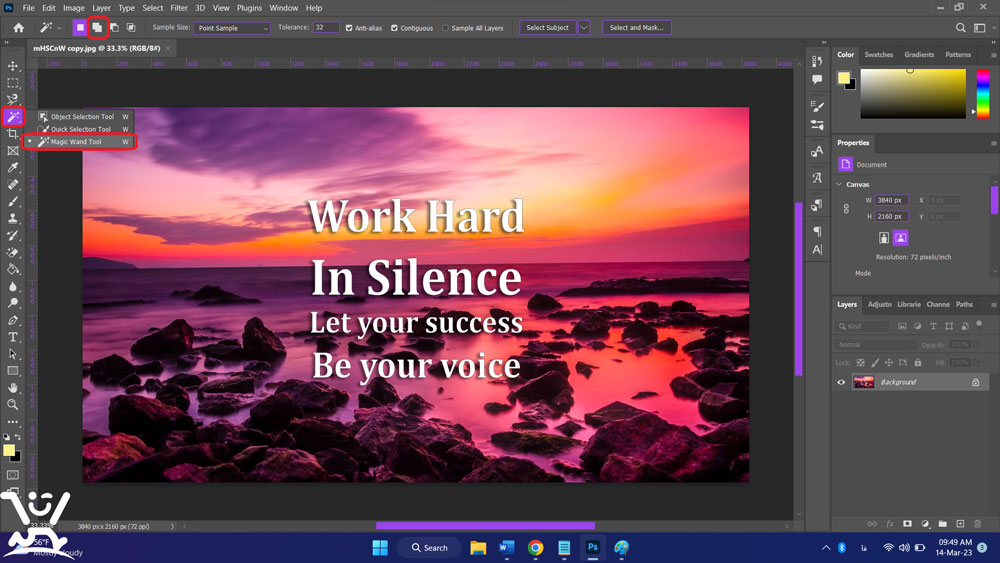Open the Select Subject options arrow
Viewport: 1000px width, 563px height.
tap(584, 27)
